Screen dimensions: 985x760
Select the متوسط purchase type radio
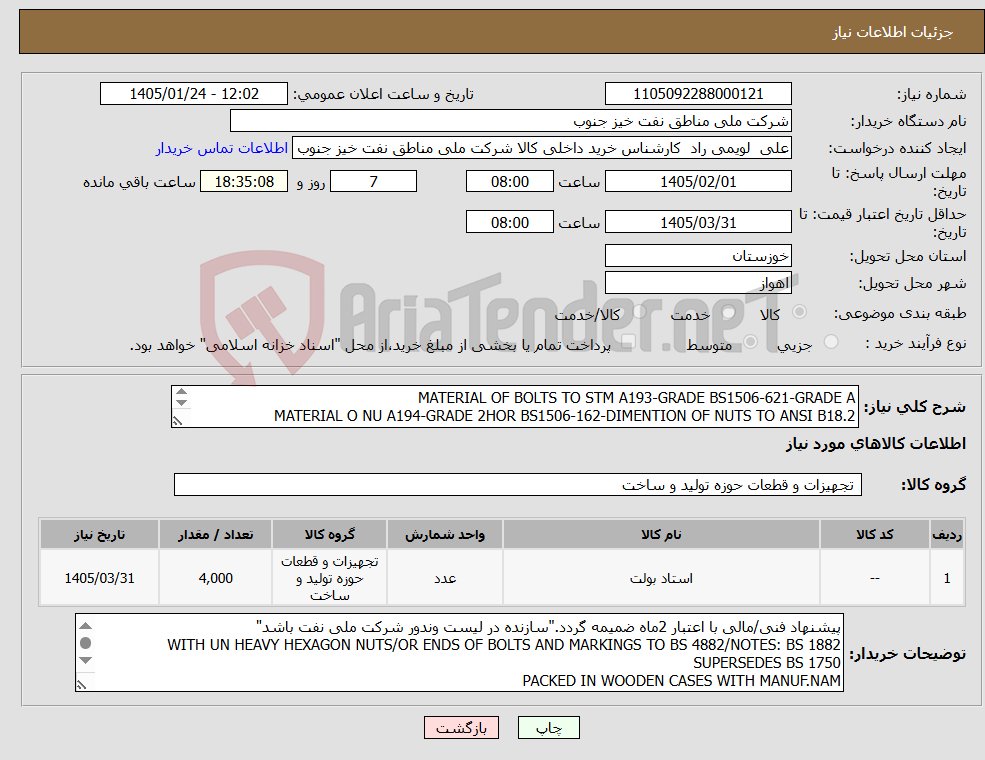tap(751, 342)
